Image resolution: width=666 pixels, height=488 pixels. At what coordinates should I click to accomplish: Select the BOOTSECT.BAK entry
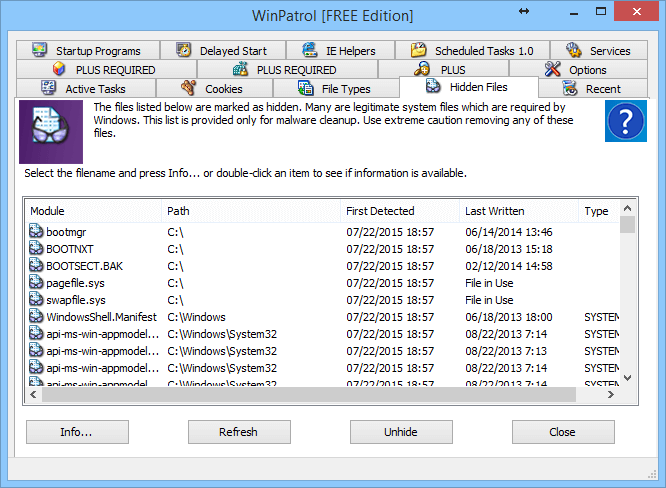(x=323, y=266)
